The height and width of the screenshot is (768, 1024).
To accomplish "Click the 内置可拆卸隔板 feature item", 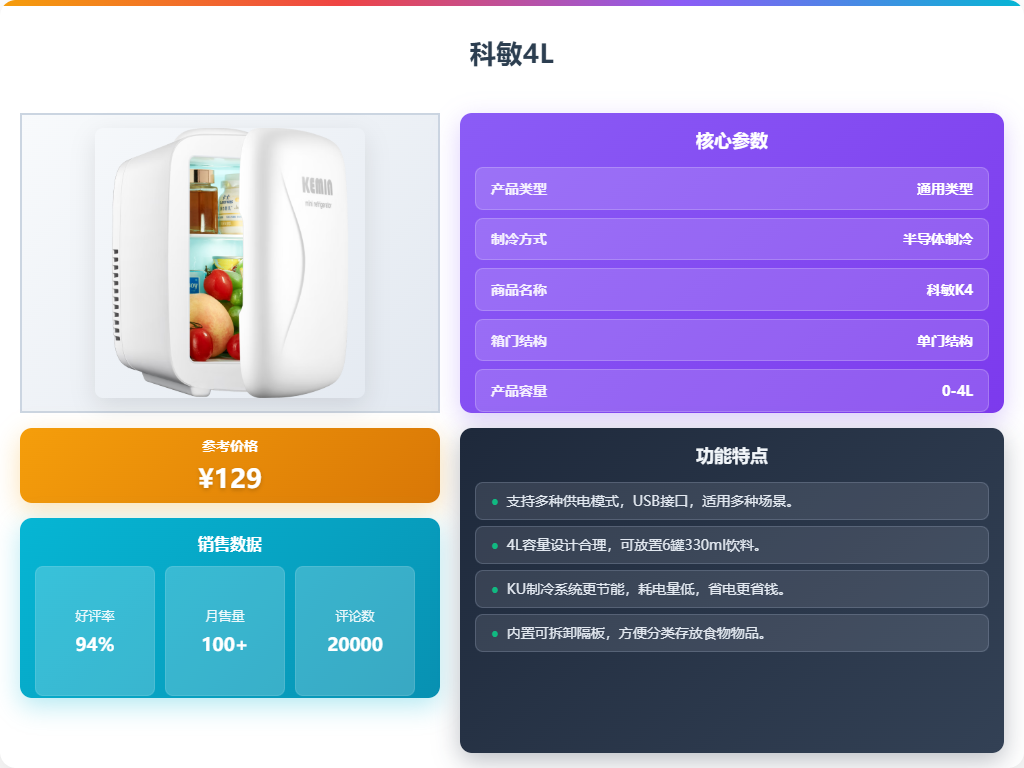I will pos(731,633).
